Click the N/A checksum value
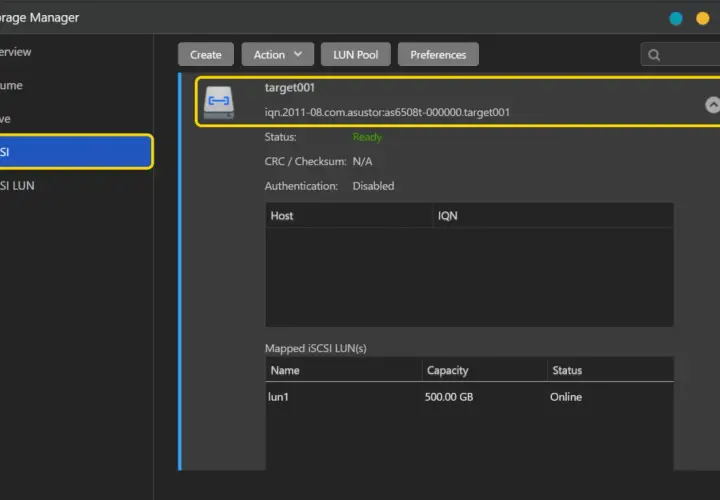Viewport: 720px width, 500px height. [362, 162]
